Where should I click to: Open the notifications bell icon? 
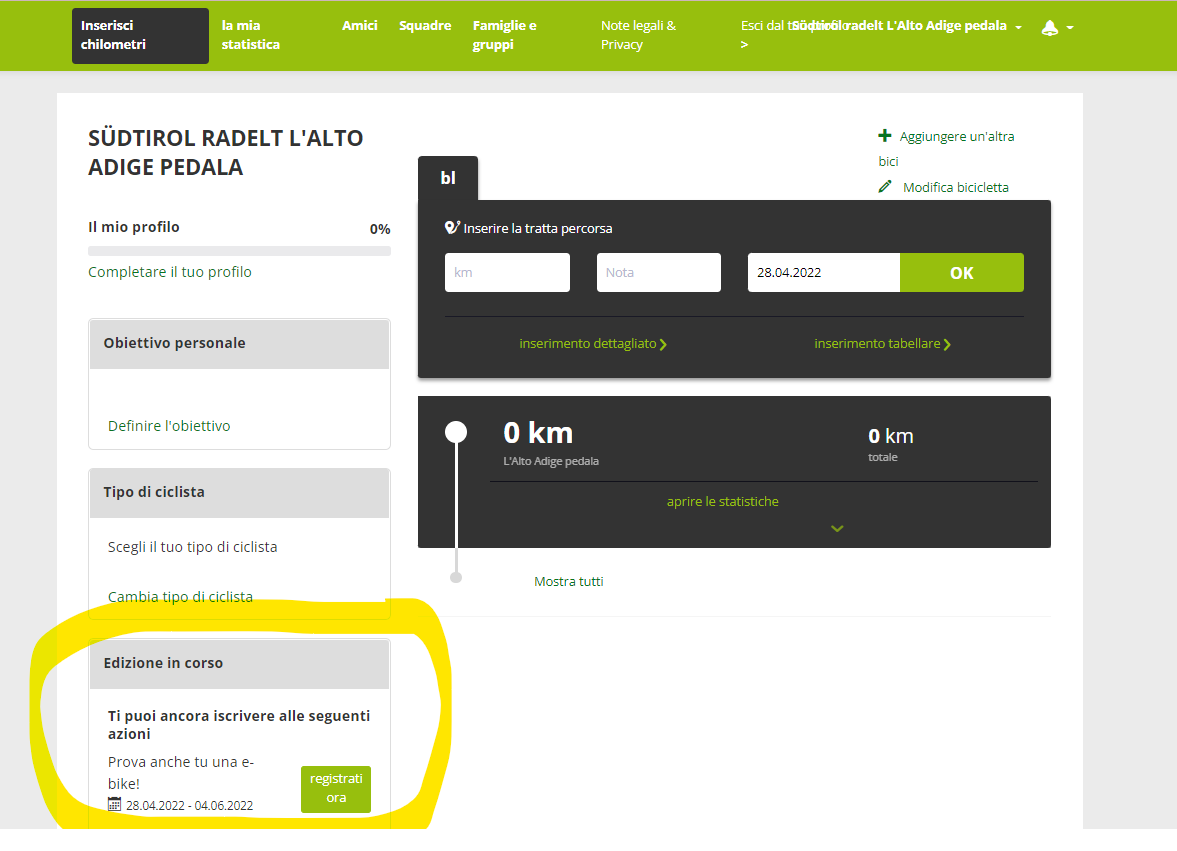click(1049, 28)
